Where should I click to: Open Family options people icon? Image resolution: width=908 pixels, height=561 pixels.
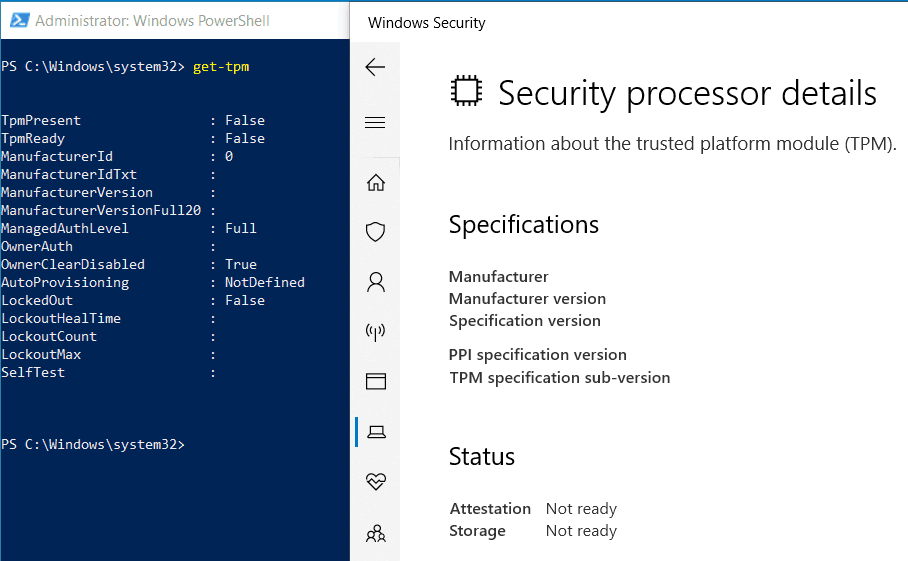coord(376,533)
